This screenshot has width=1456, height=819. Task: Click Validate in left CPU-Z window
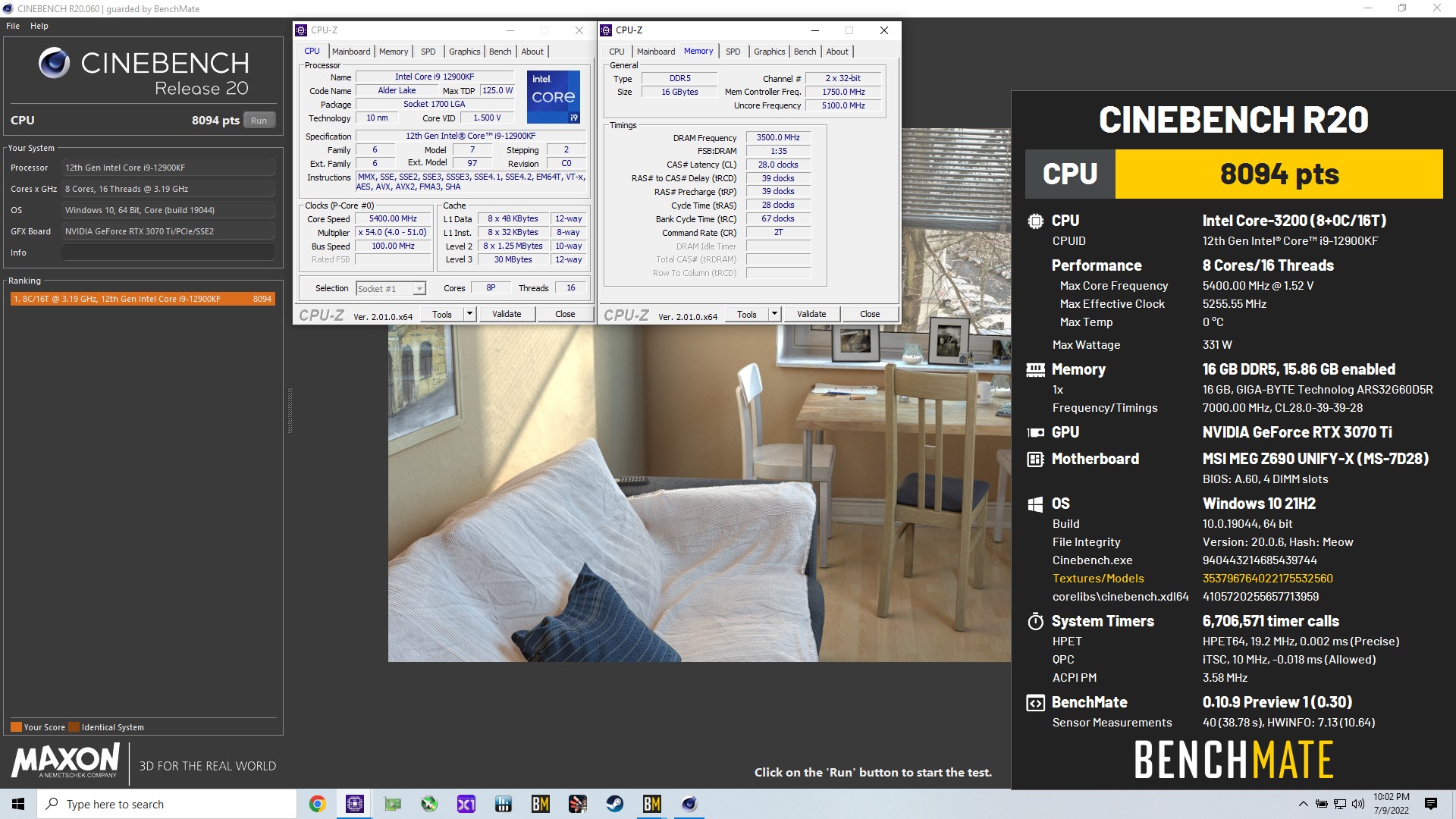coord(507,314)
